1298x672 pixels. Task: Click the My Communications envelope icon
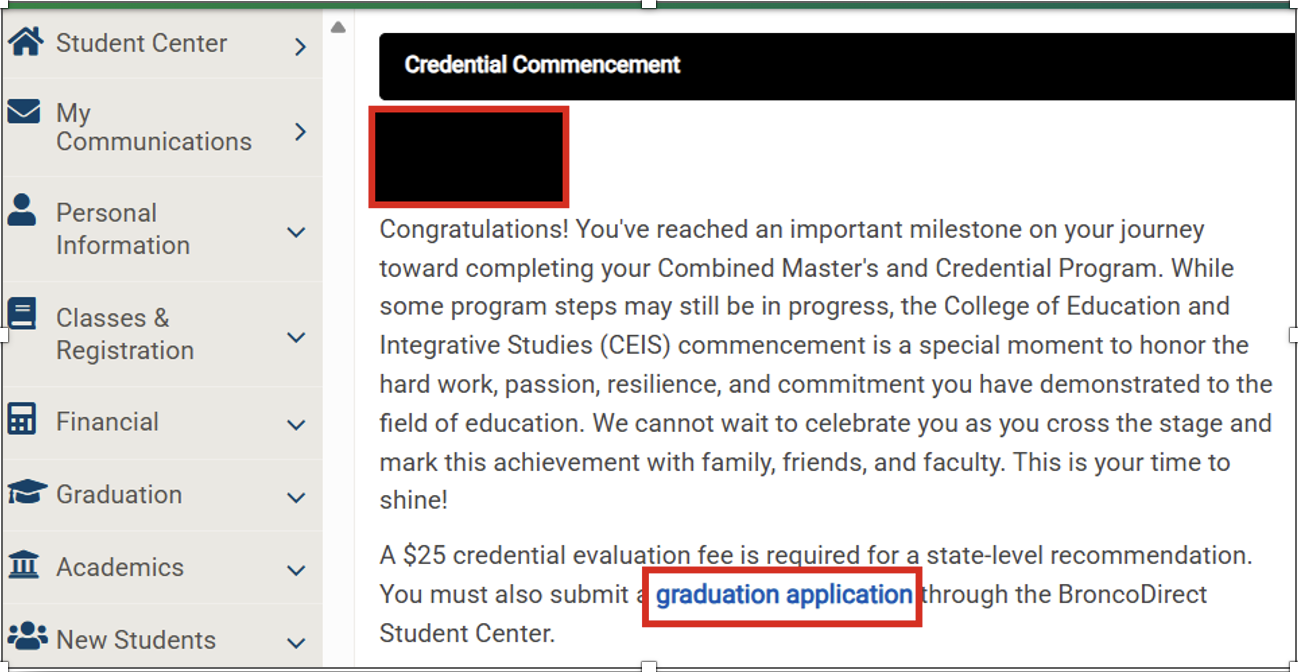pyautogui.click(x=23, y=111)
